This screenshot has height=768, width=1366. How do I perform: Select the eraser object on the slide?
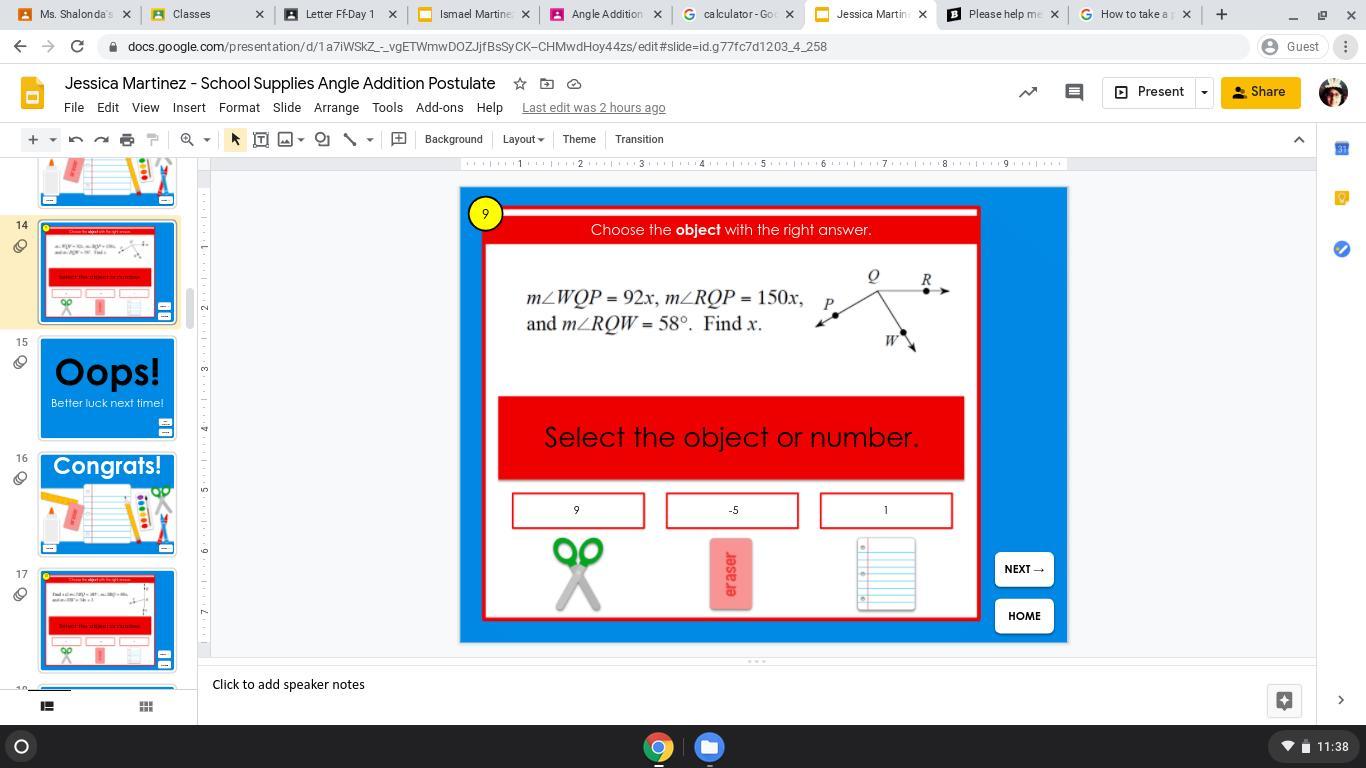coord(731,574)
